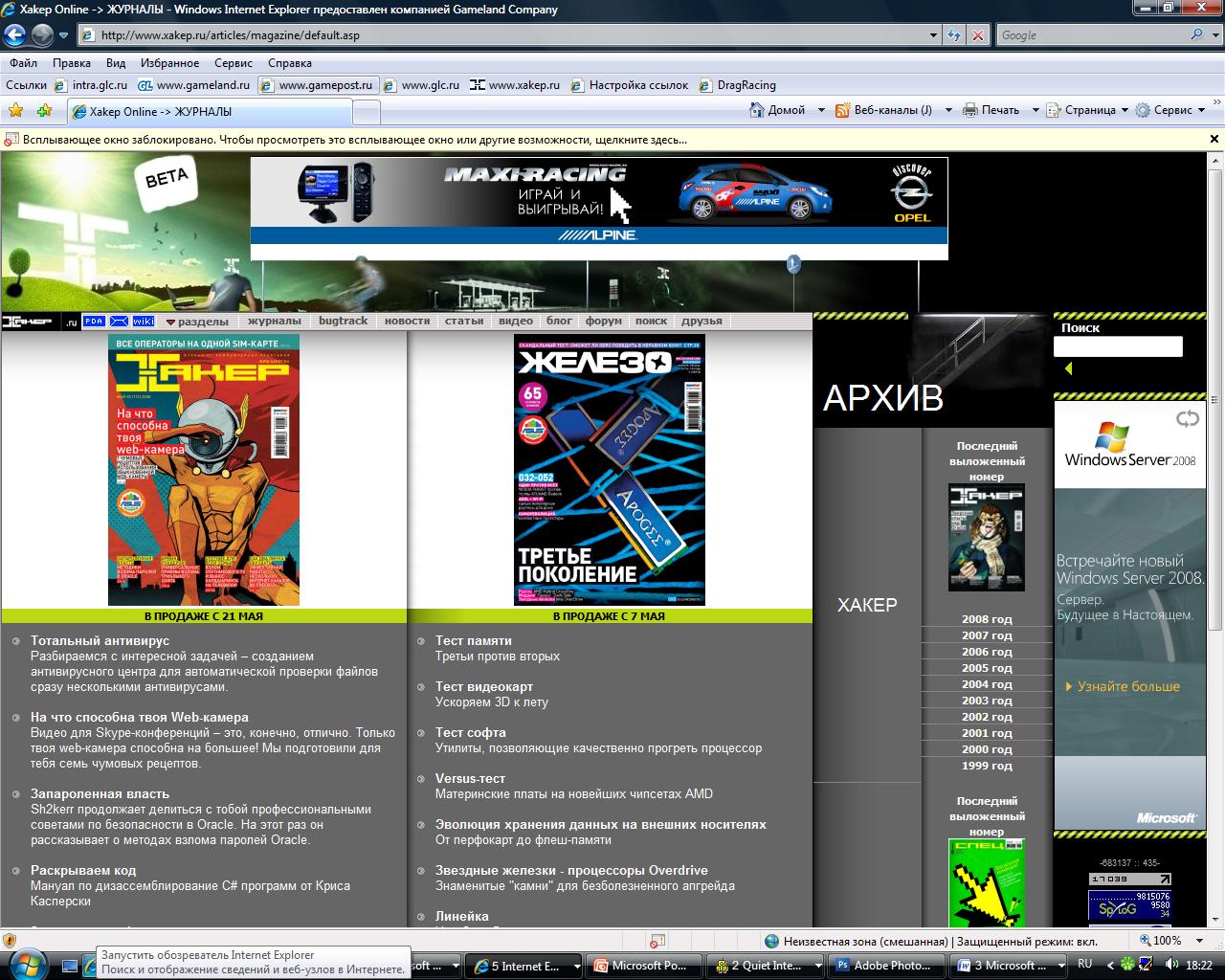Open the форум section link
This screenshot has height=980, width=1225.
pyautogui.click(x=604, y=322)
